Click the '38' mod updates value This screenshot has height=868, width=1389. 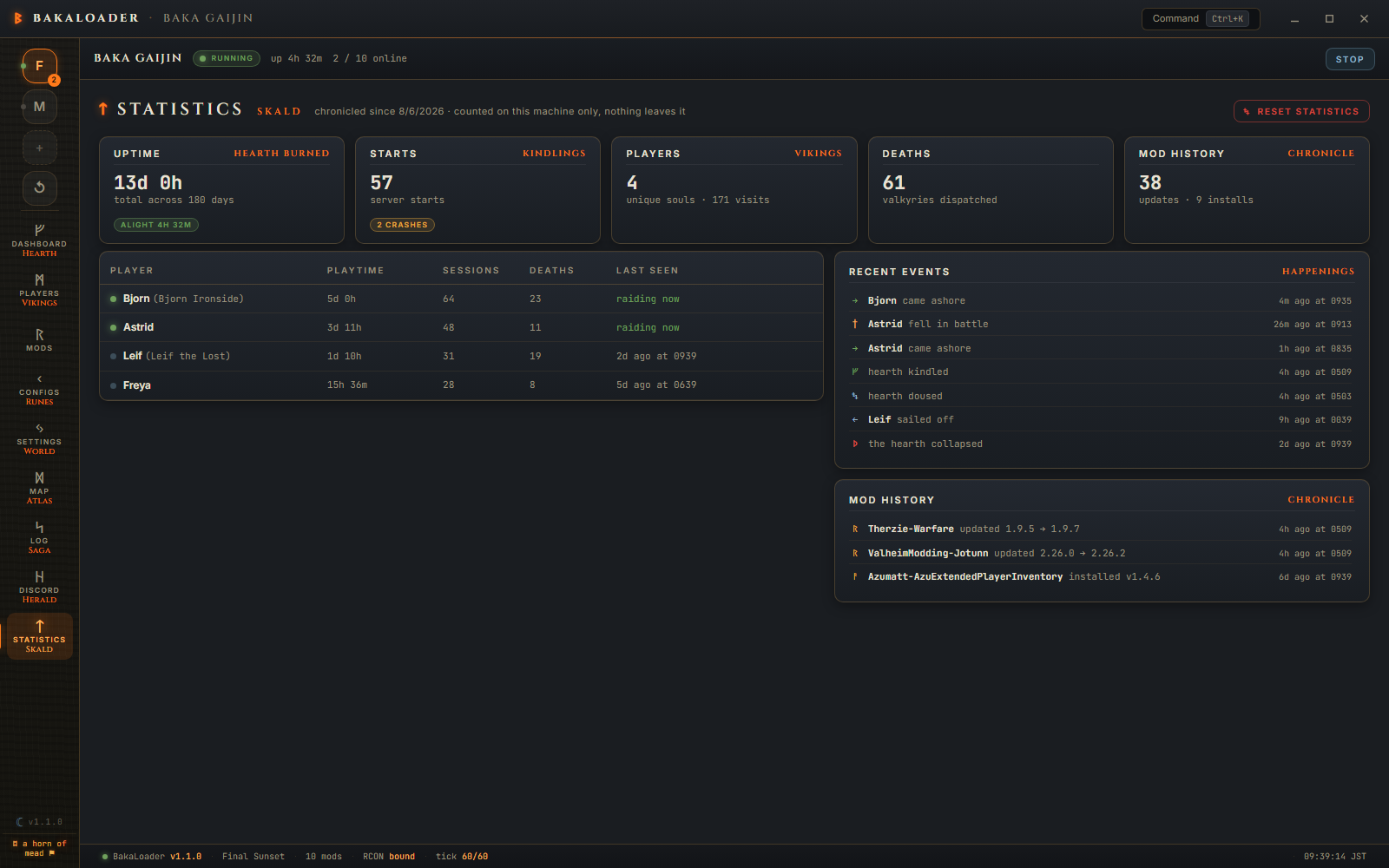tap(1150, 182)
